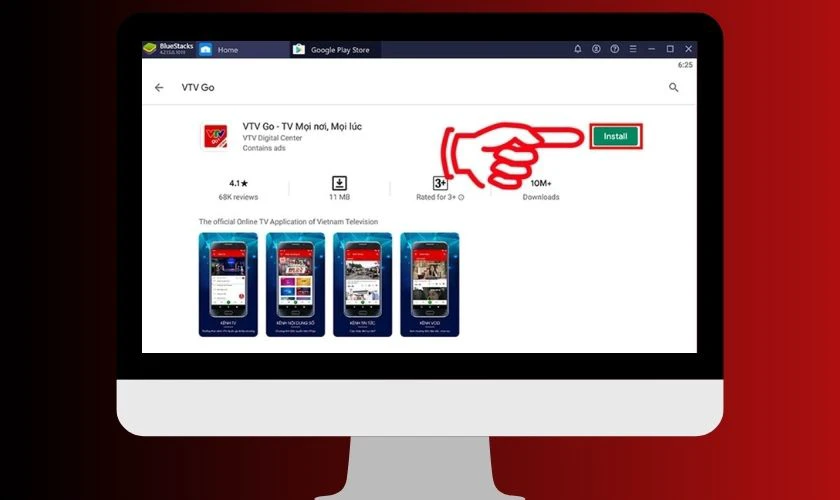Click the search magnifier icon

[673, 87]
